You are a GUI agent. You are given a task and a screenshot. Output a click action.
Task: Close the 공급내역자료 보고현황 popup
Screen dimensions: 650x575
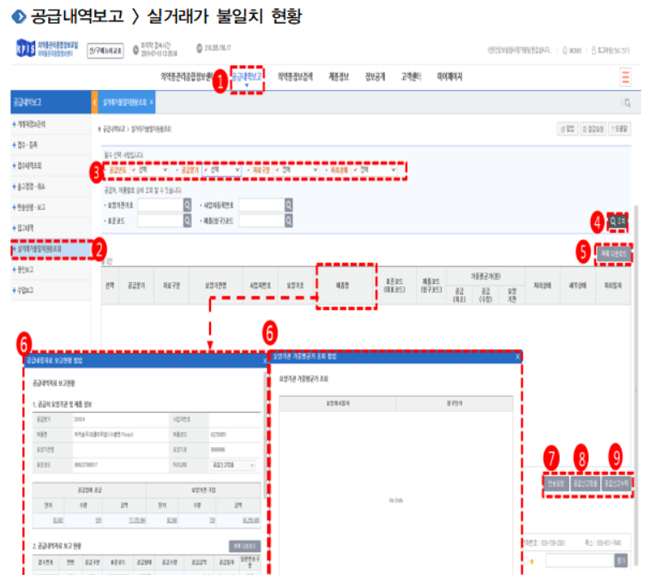[x=264, y=361]
